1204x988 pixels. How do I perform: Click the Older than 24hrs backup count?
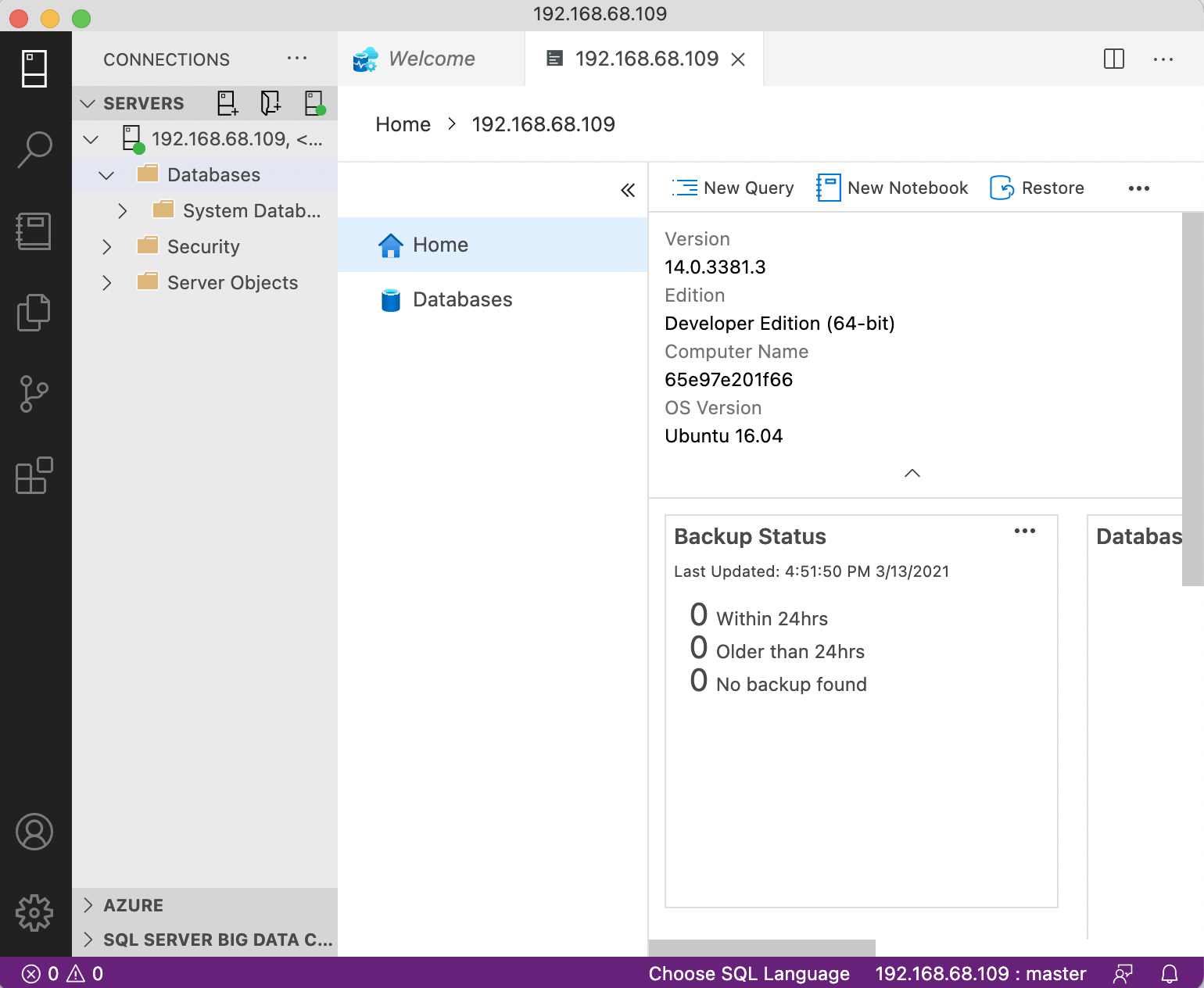coord(699,648)
